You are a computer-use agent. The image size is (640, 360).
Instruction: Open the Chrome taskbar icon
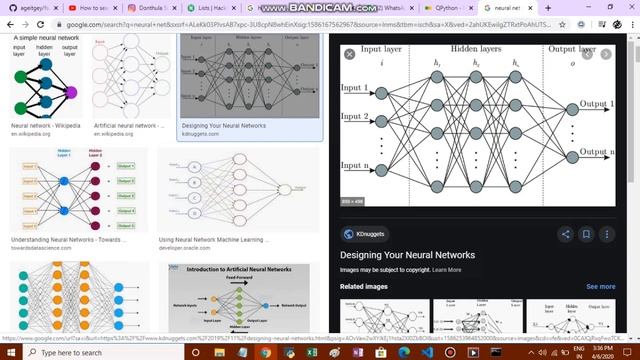[x=265, y=352]
